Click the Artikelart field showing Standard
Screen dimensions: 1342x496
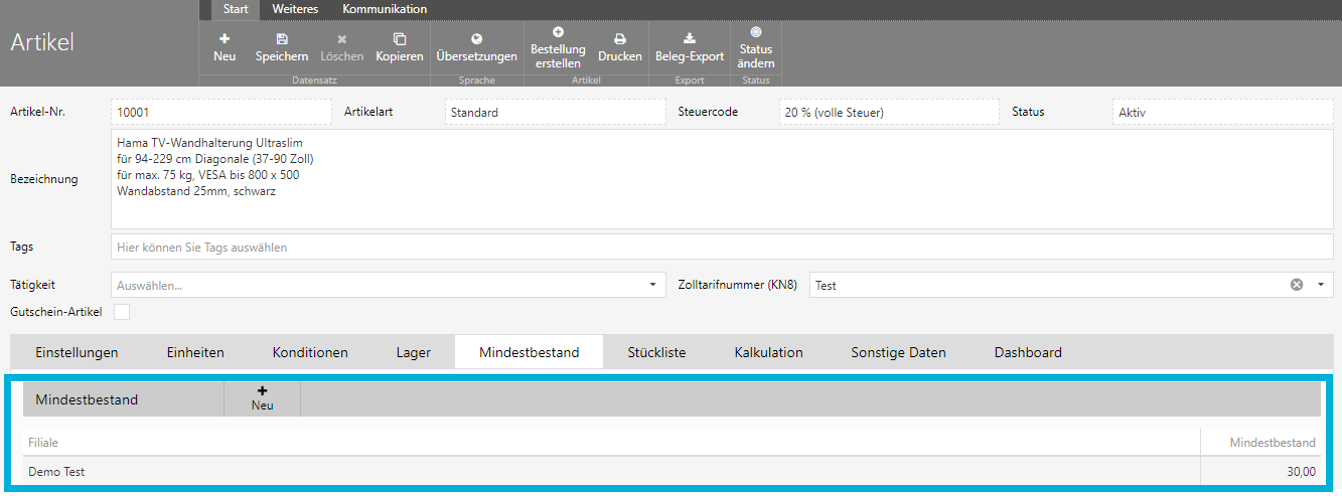point(555,112)
